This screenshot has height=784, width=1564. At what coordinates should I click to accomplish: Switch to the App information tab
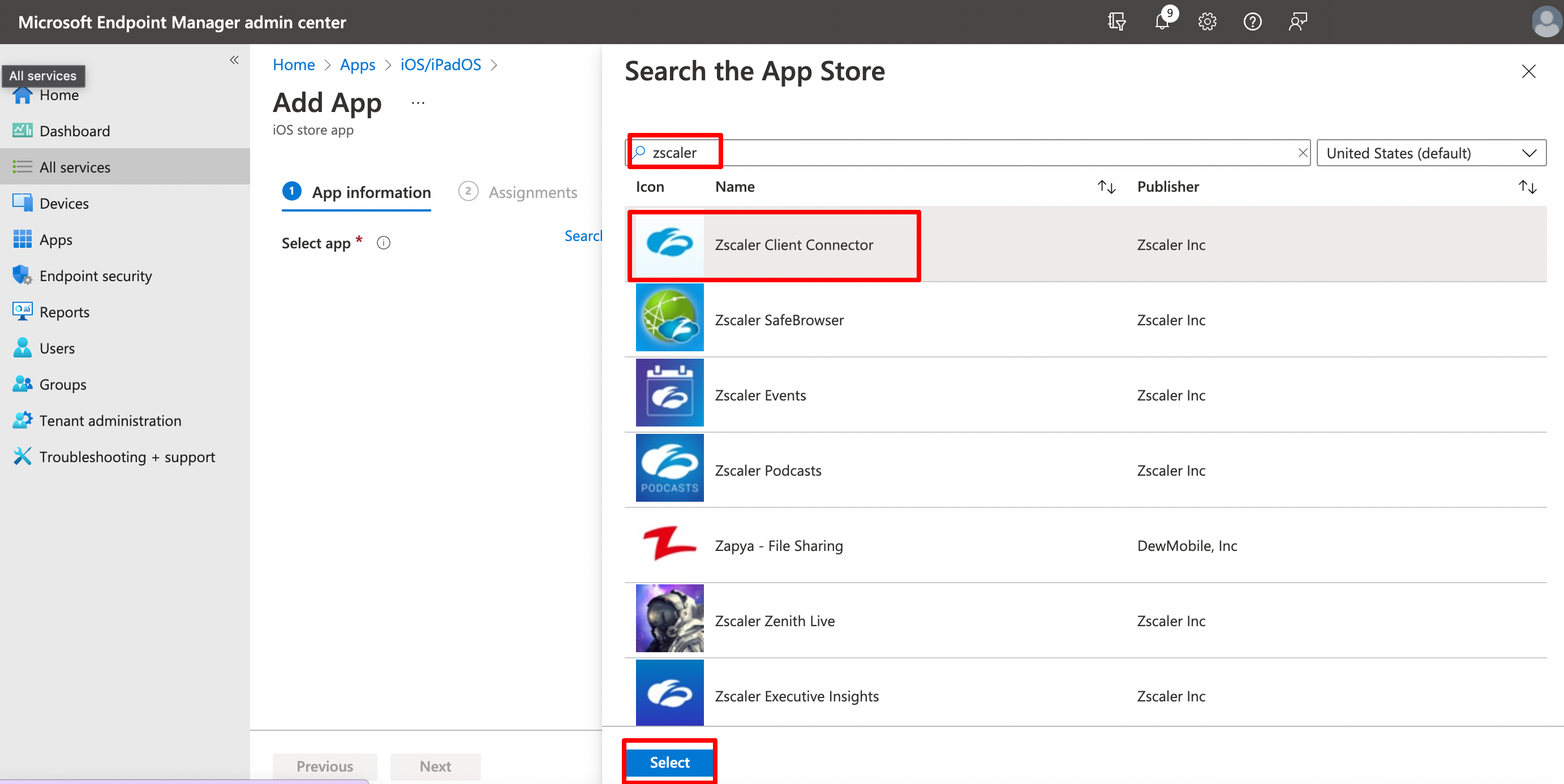click(371, 192)
